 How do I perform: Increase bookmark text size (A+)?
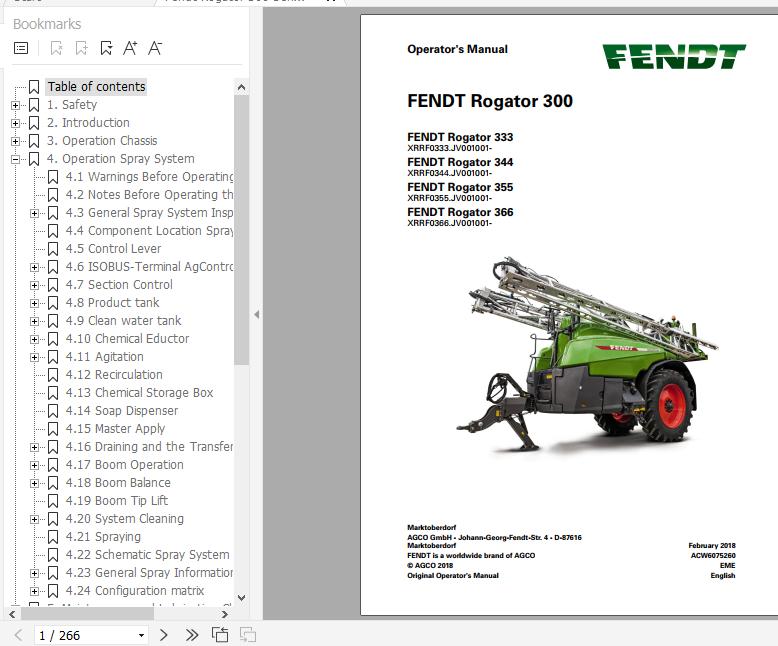(130, 48)
